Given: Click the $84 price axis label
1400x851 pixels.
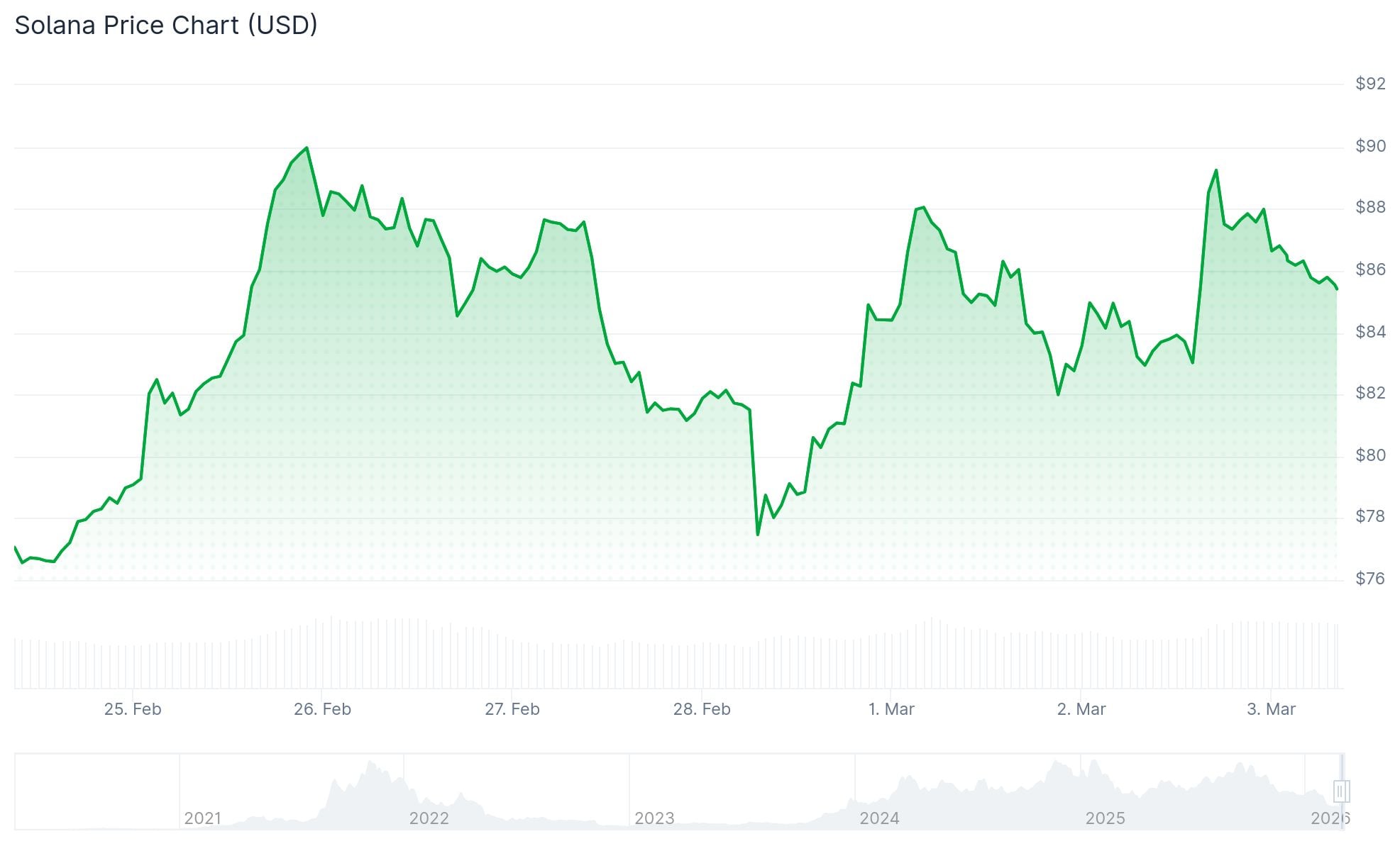Looking at the screenshot, I should [1370, 332].
